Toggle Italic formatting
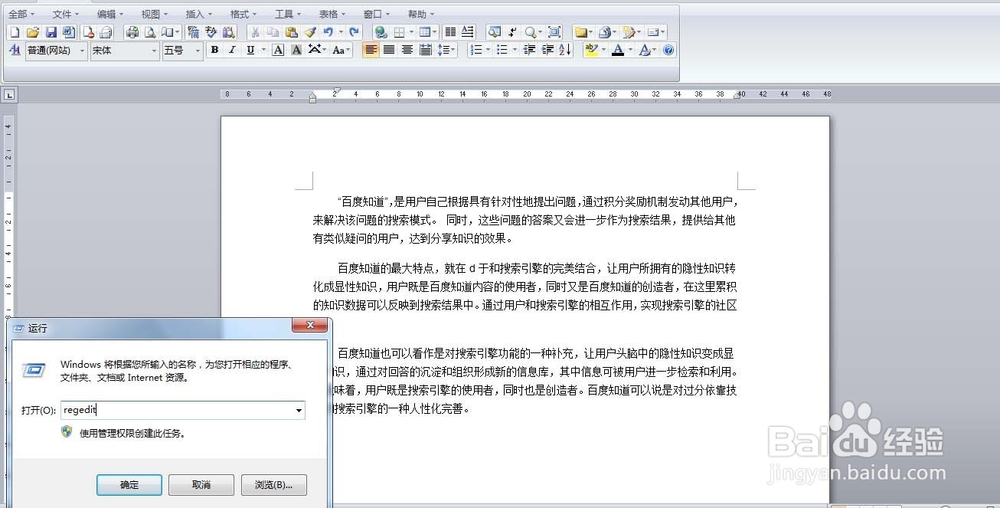 232,50
